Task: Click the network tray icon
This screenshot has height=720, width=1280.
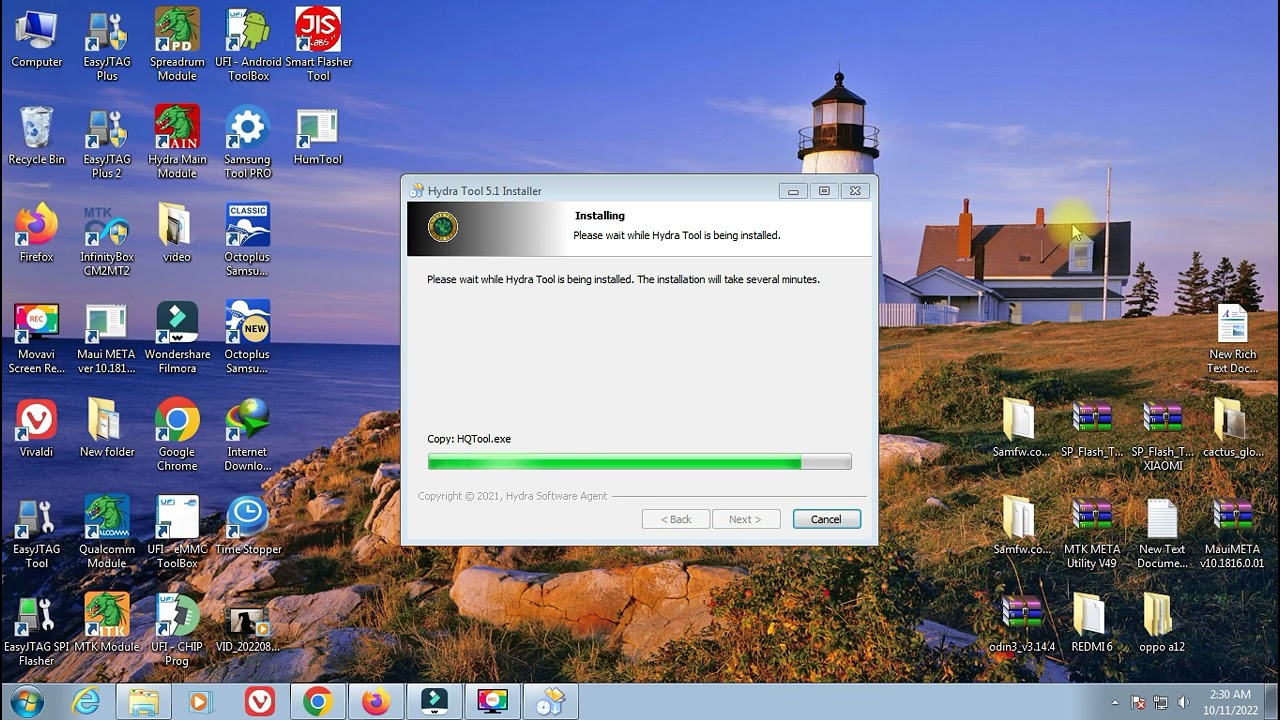Action: click(x=1160, y=702)
